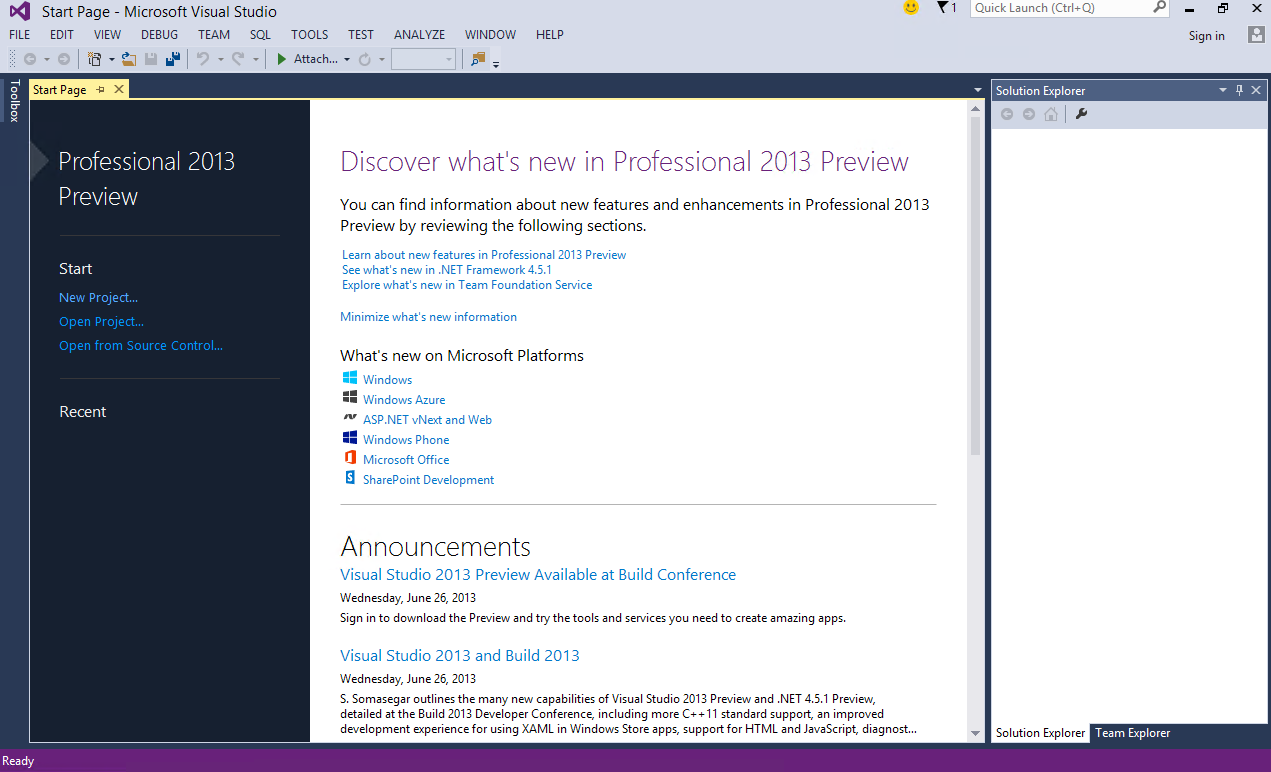Close the Start Page tab
Image resolution: width=1271 pixels, height=772 pixels.
[118, 89]
